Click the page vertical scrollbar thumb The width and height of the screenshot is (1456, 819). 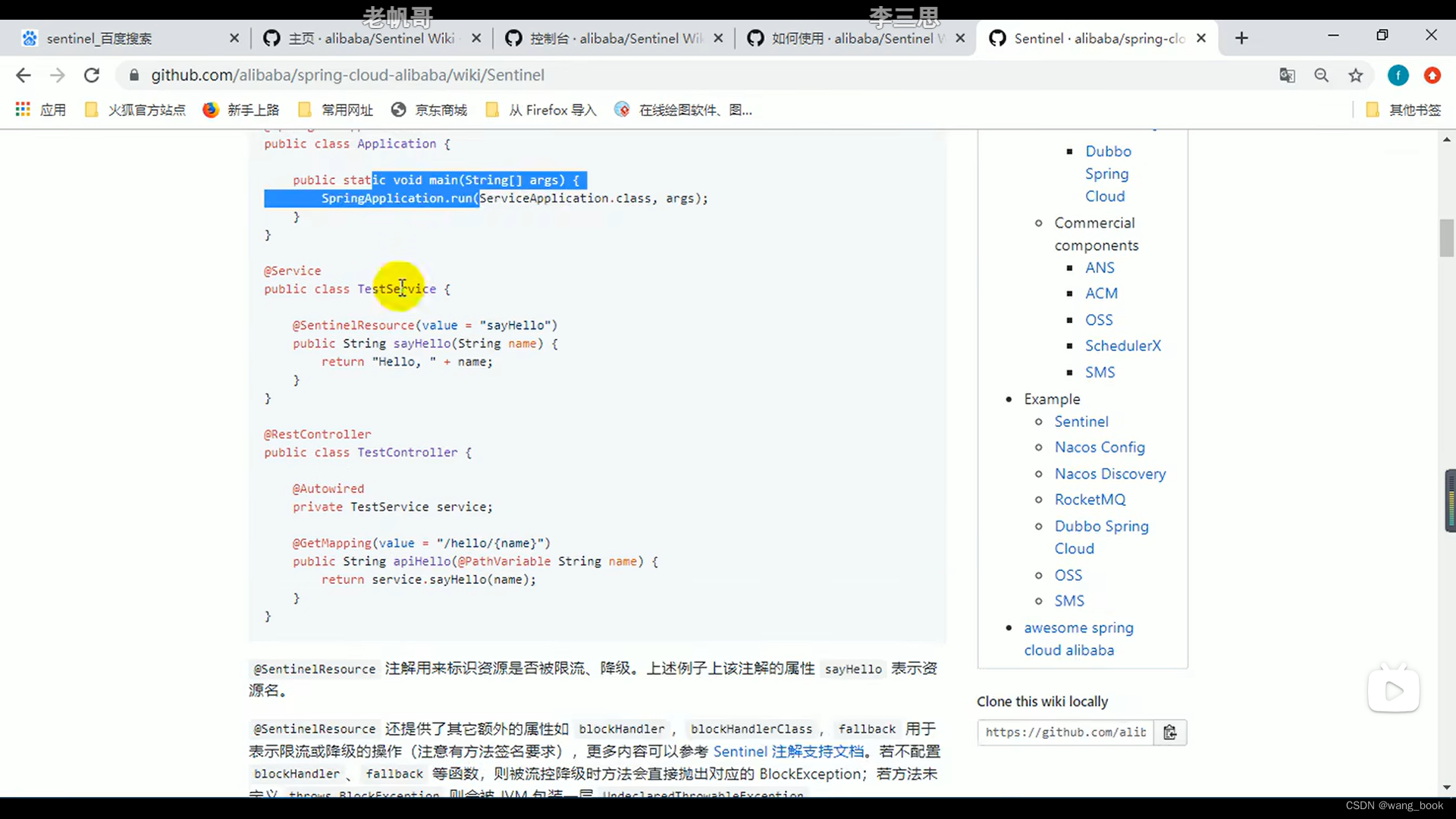click(1447, 238)
